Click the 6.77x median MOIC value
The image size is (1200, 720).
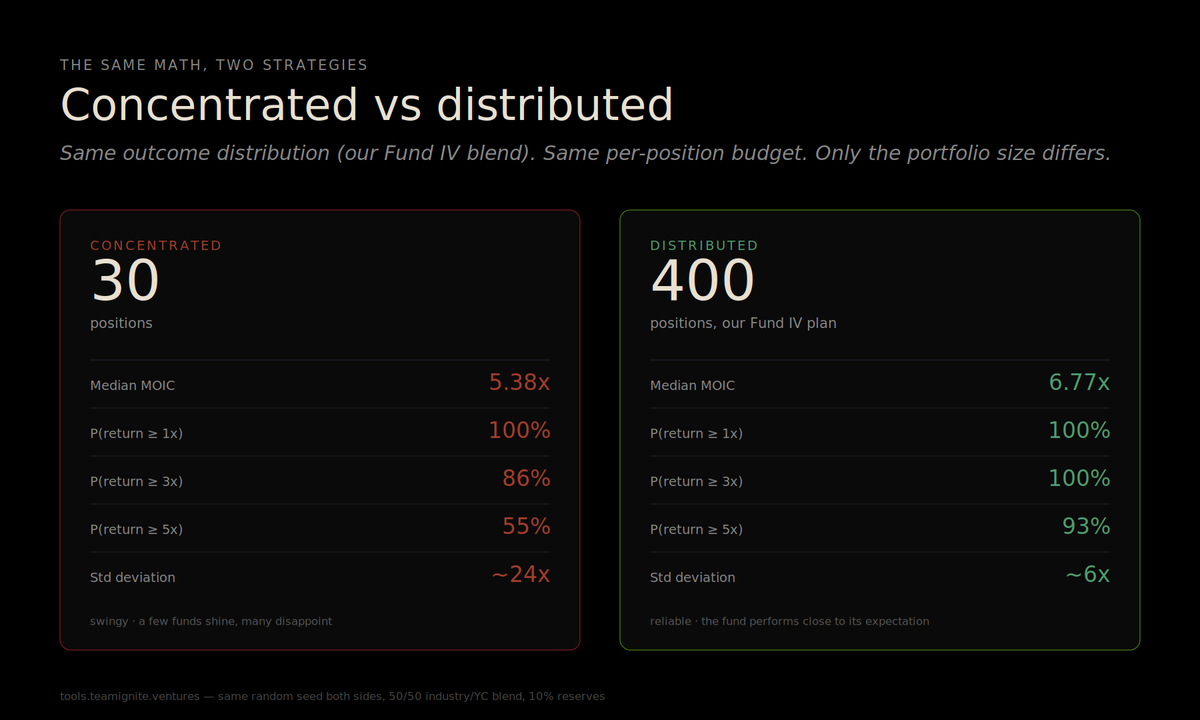coord(1079,383)
